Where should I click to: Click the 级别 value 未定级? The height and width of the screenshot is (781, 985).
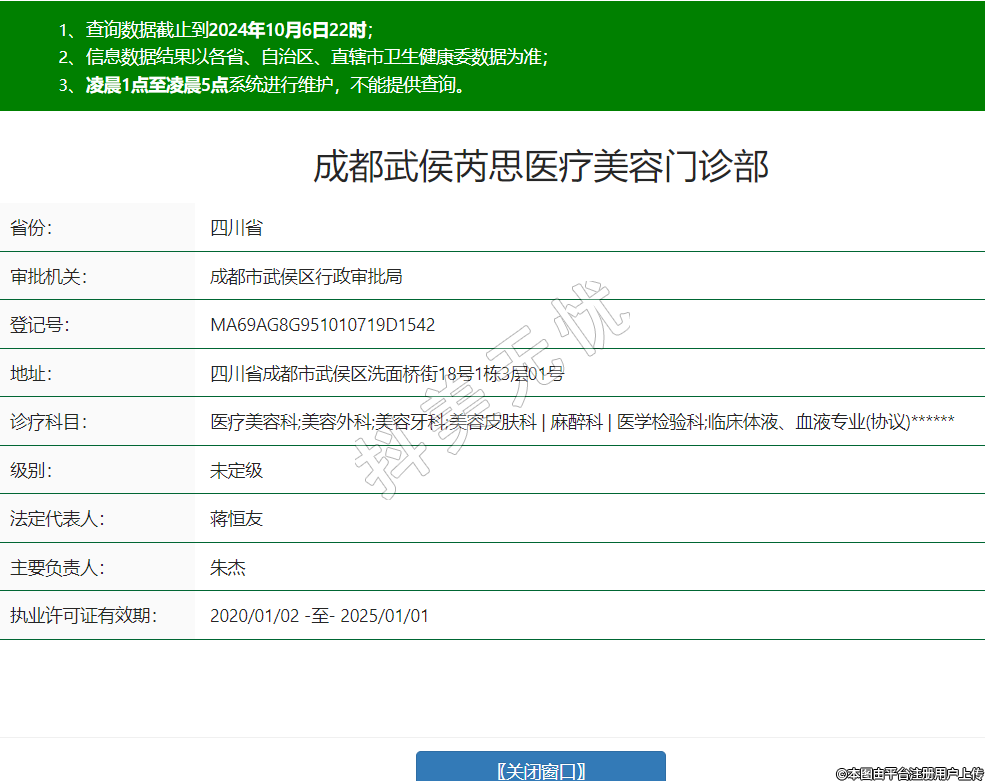(236, 470)
